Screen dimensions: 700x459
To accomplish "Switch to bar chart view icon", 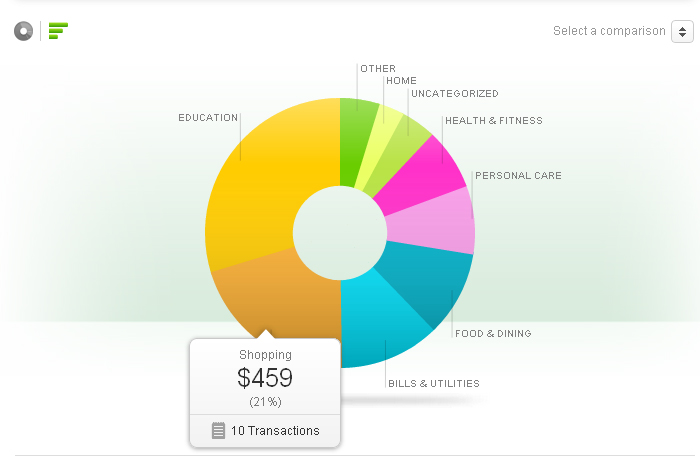I will point(58,31).
